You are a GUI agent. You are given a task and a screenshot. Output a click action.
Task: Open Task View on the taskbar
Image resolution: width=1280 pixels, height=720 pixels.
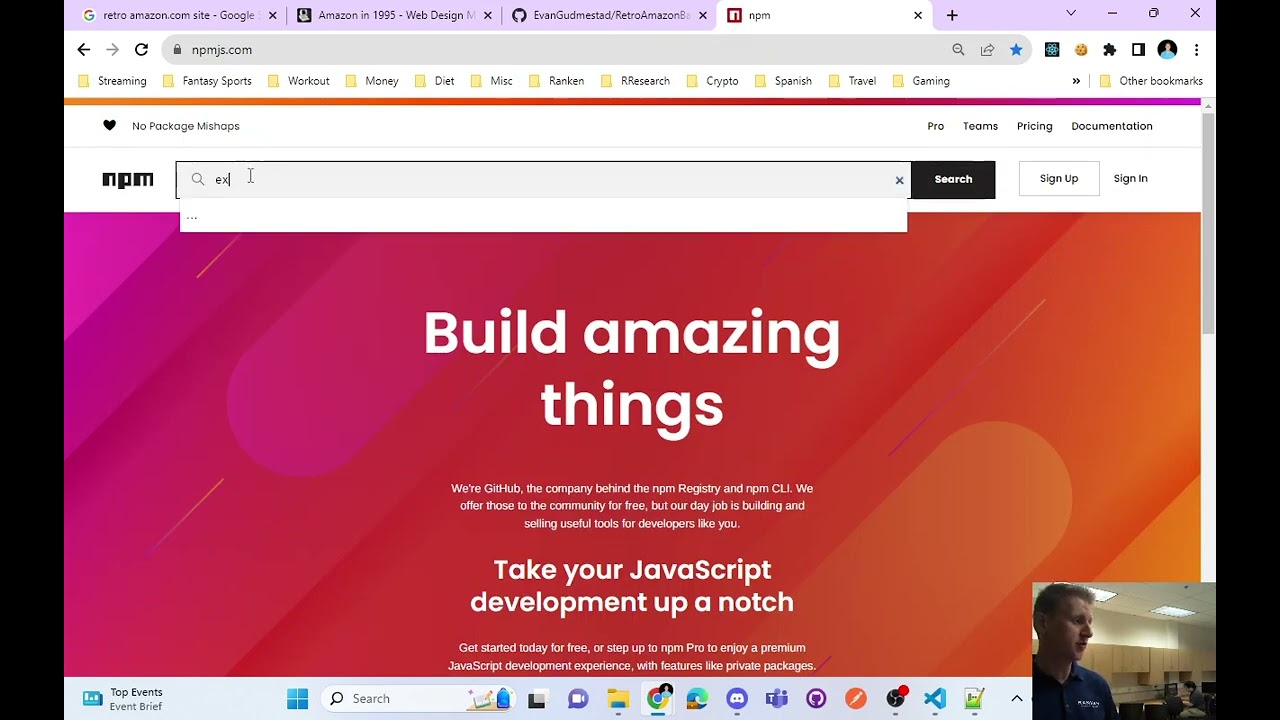coord(537,699)
